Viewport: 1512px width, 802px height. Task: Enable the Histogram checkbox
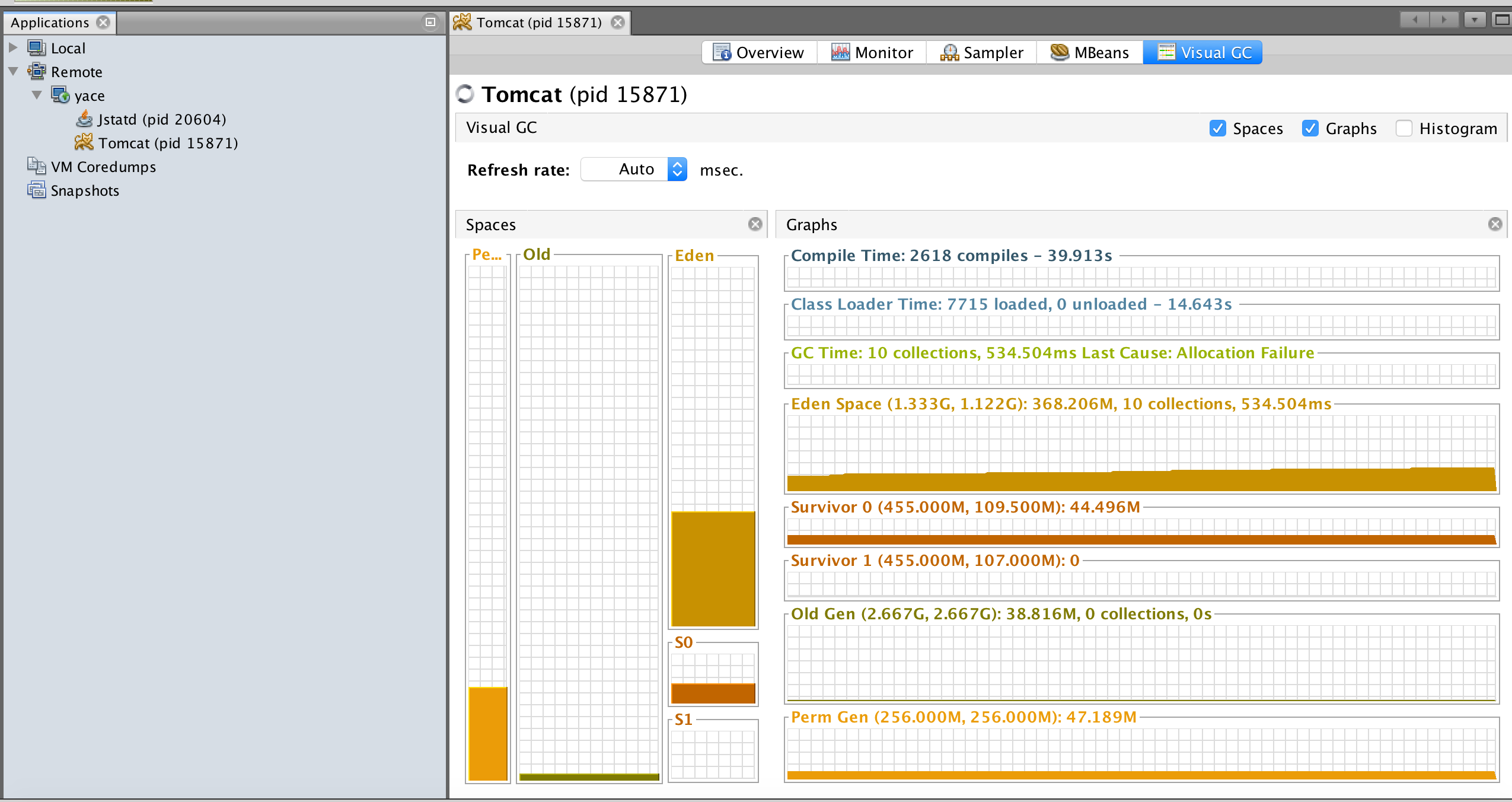tap(1403, 128)
